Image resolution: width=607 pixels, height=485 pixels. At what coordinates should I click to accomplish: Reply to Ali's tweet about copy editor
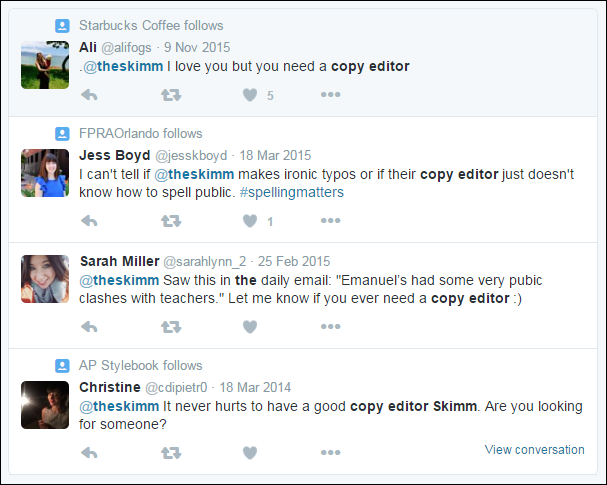[x=89, y=95]
